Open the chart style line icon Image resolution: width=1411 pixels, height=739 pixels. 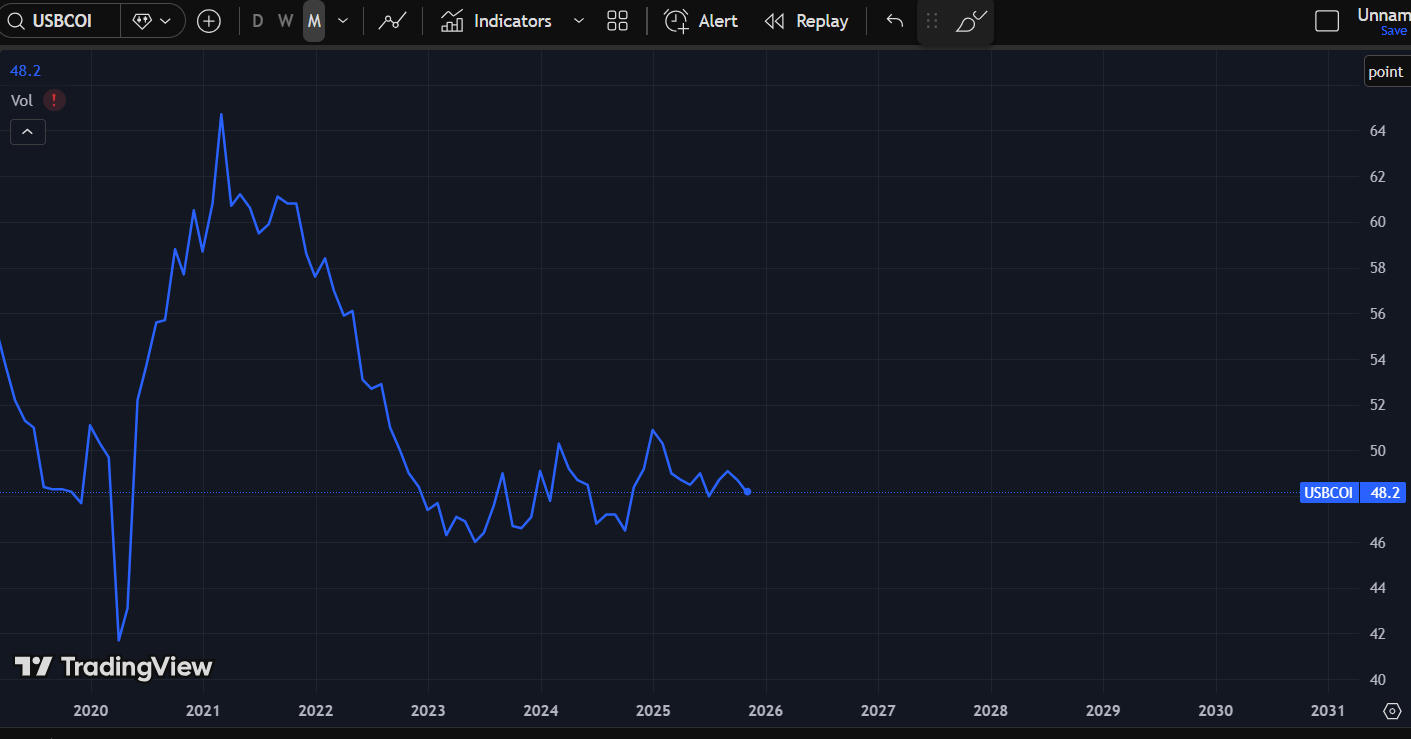[x=392, y=21]
